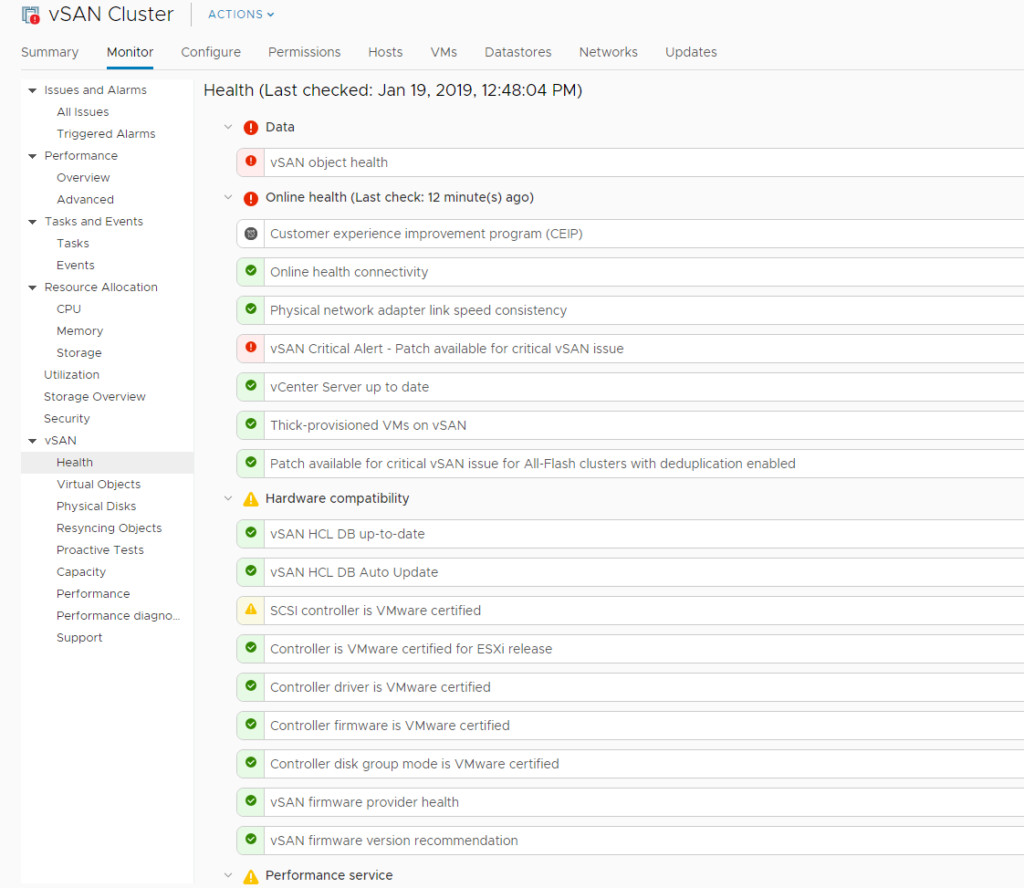Open Security in sidebar

[67, 419]
